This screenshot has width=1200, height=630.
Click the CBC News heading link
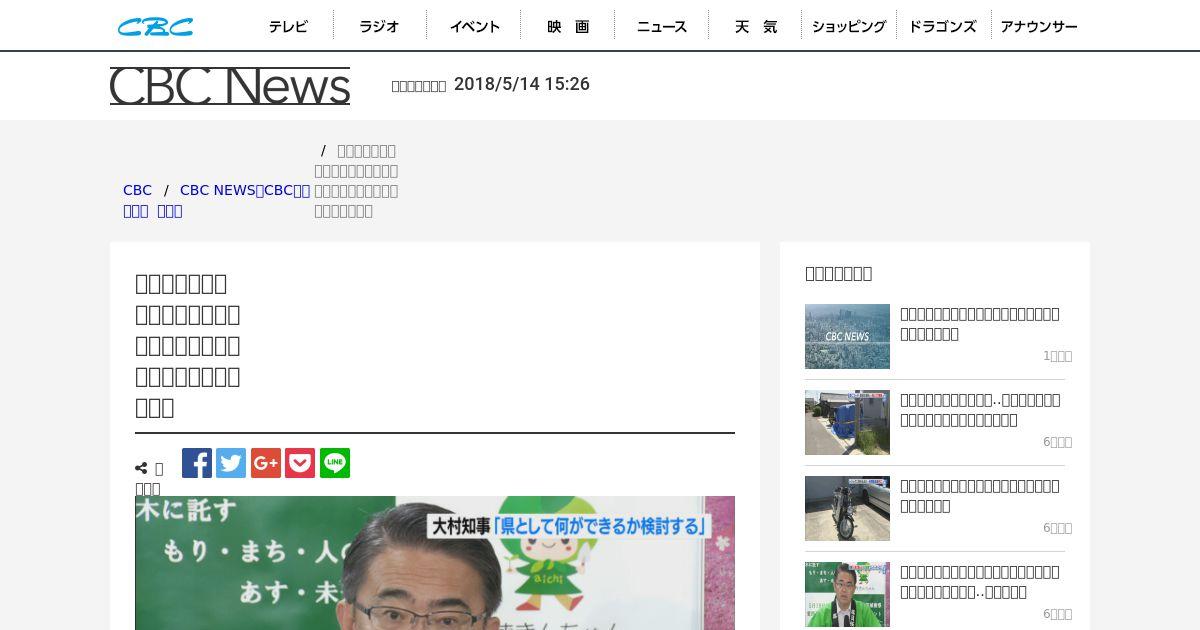[230, 86]
